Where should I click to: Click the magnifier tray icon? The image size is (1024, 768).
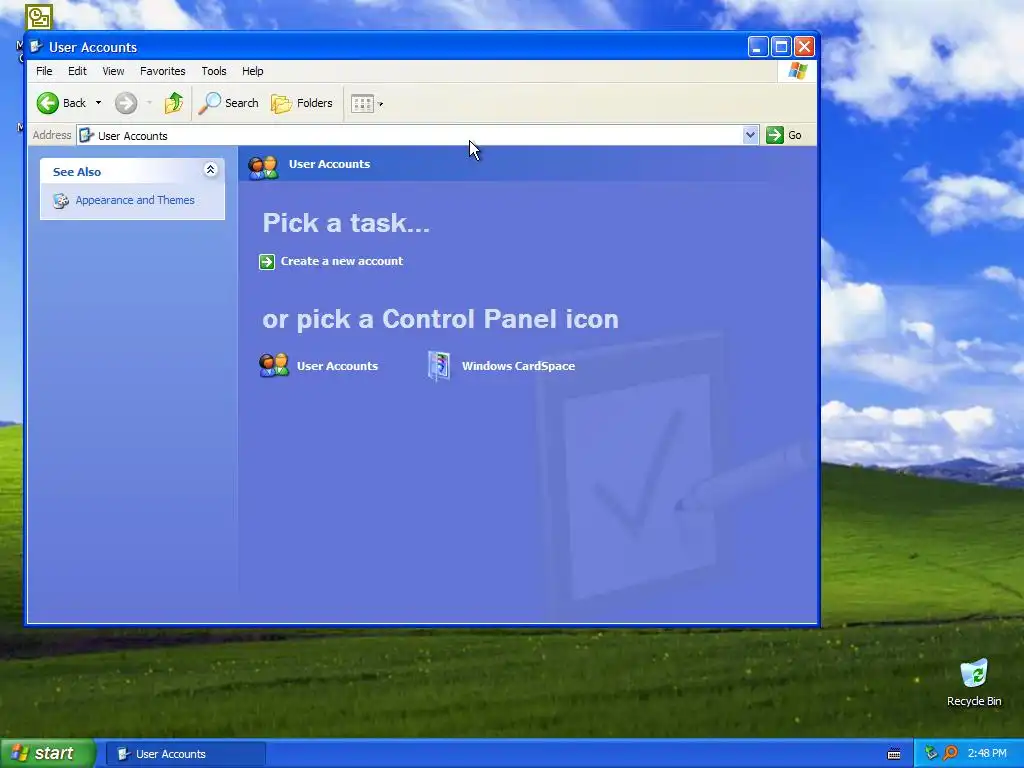coord(951,753)
